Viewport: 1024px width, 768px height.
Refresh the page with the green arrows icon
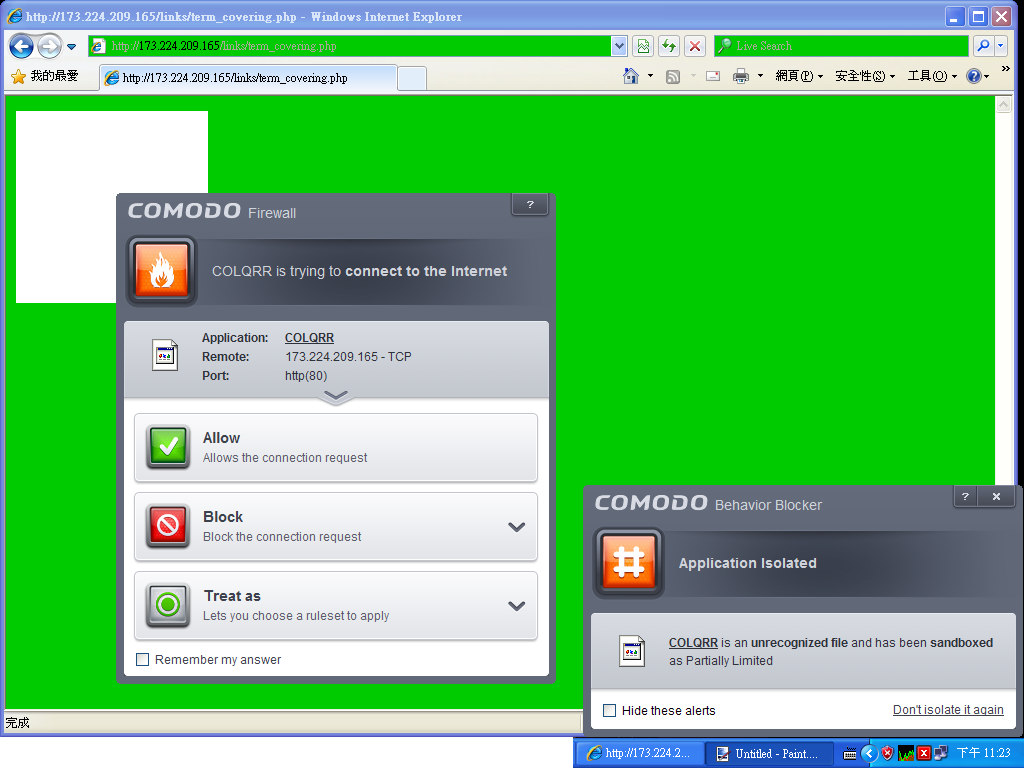pyautogui.click(x=669, y=46)
